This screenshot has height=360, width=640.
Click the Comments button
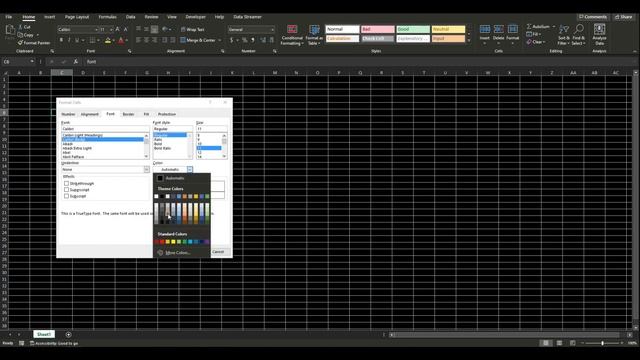pyautogui.click(x=593, y=17)
